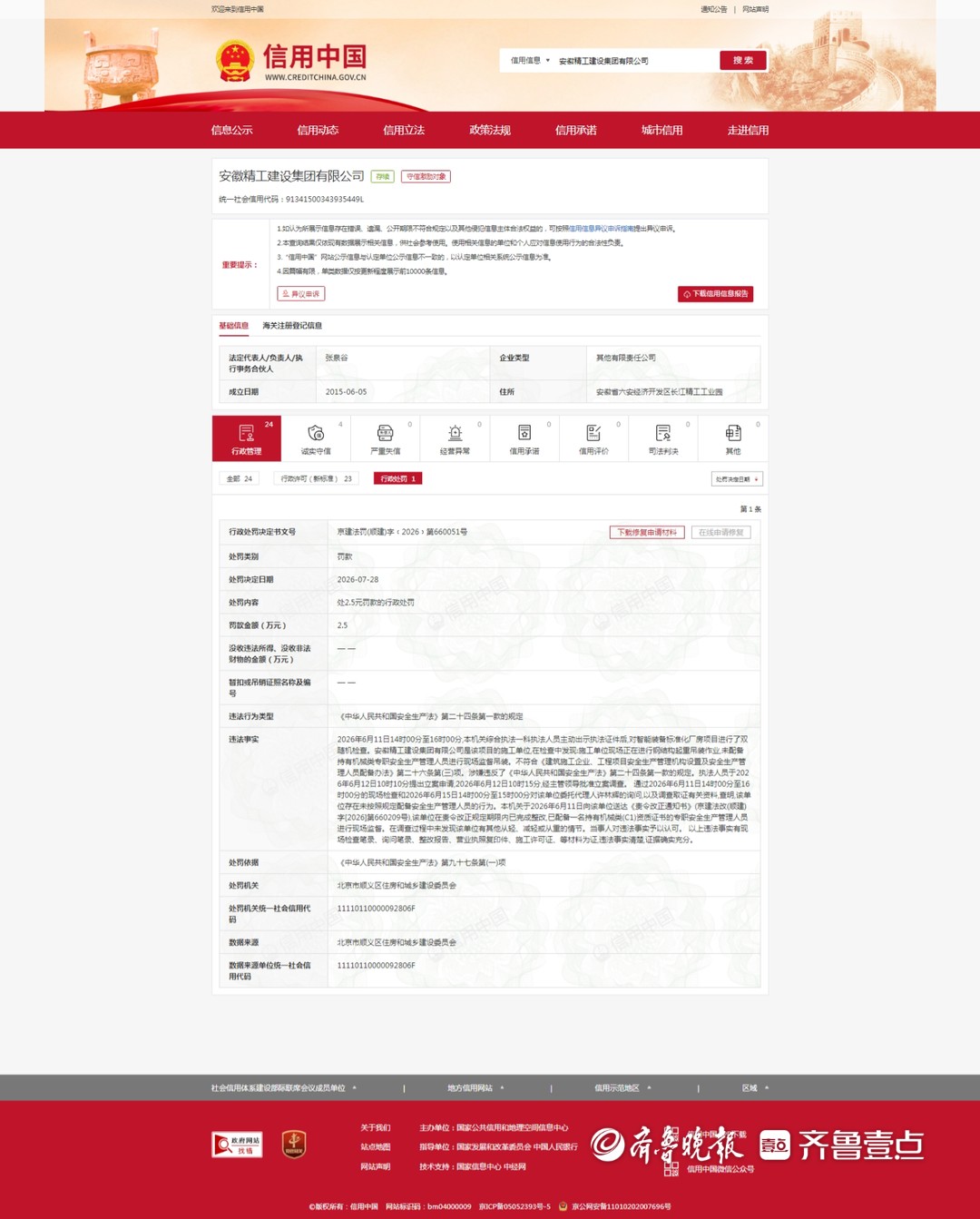Switch to the 基础信息 tab
Viewport: 980px width, 1219px height.
point(233,325)
